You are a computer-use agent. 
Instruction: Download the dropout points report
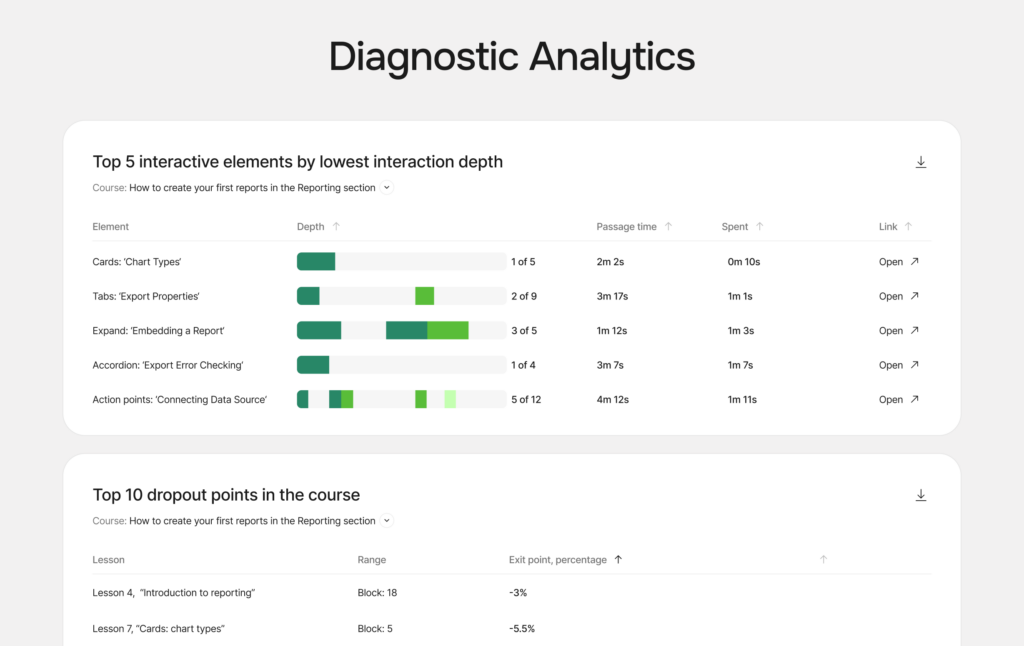(921, 495)
